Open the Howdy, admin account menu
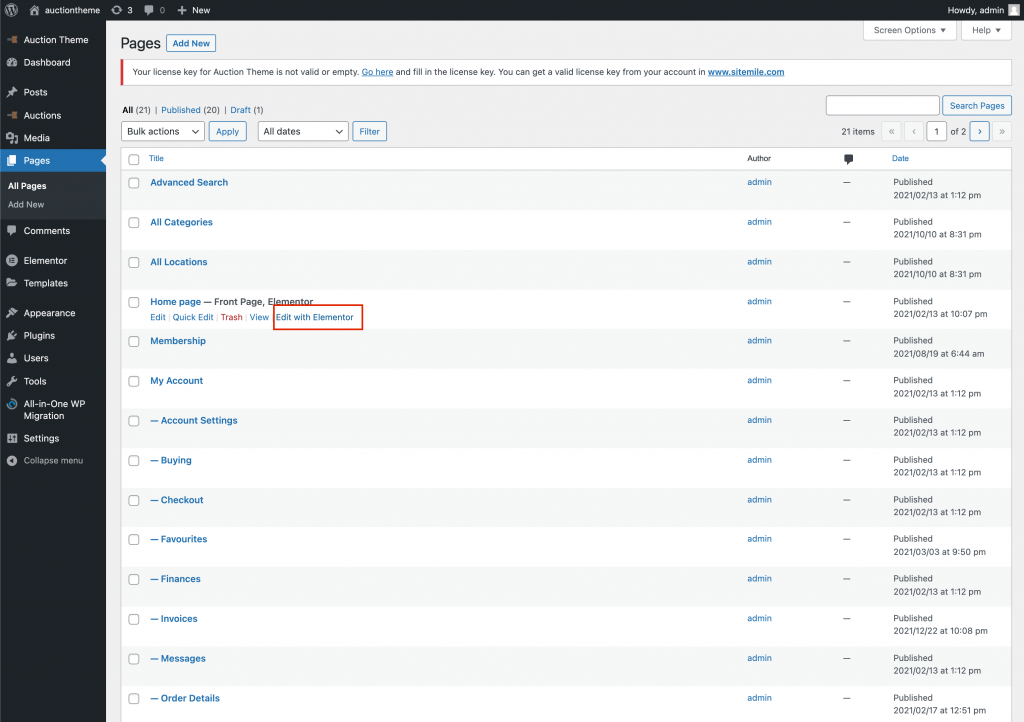The image size is (1024, 722). [983, 10]
